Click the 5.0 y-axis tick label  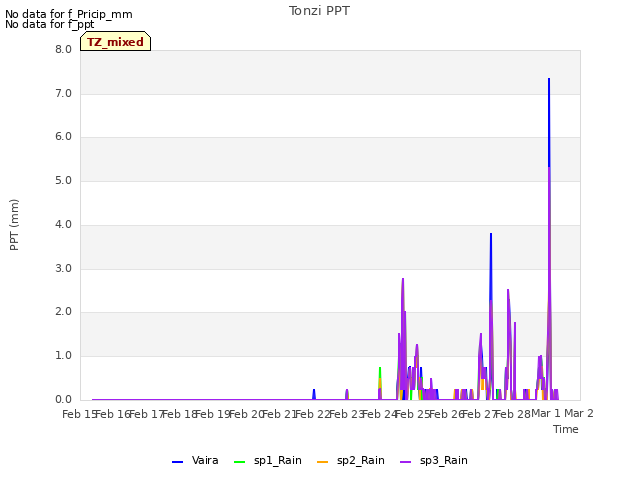[x=64, y=181]
